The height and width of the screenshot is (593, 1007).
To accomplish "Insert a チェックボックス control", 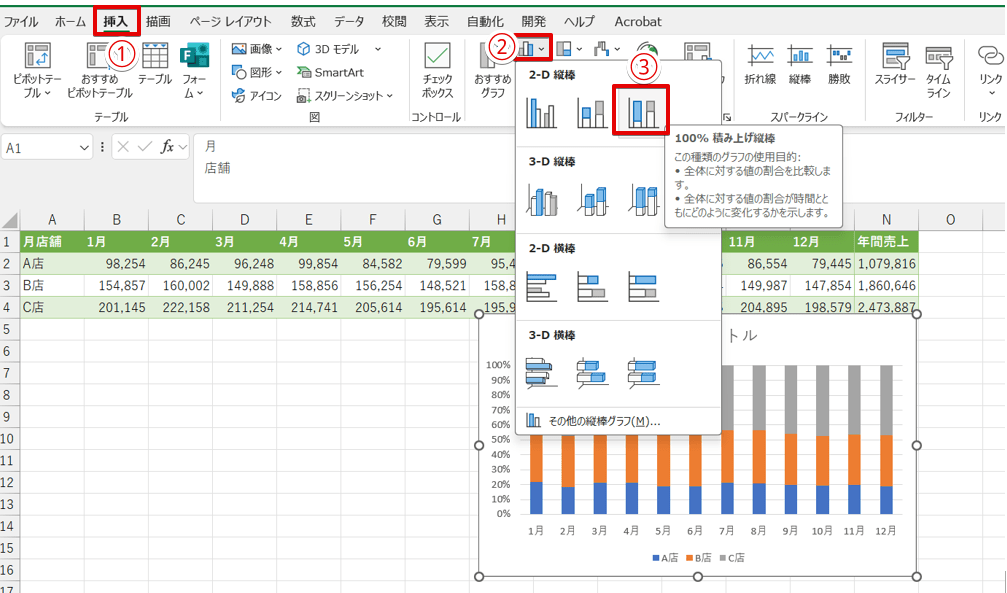I will point(437,71).
